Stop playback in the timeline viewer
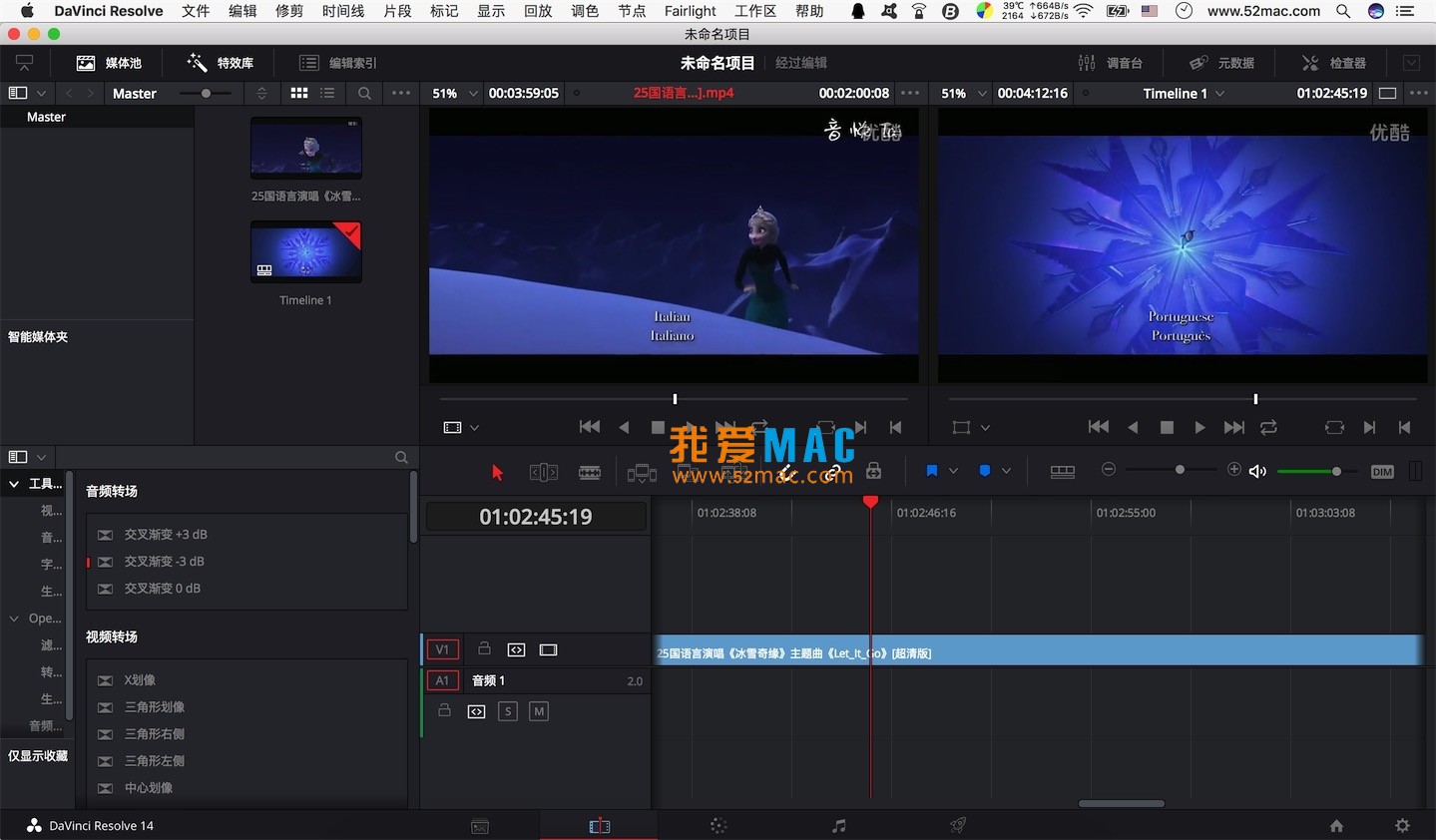 1167,427
